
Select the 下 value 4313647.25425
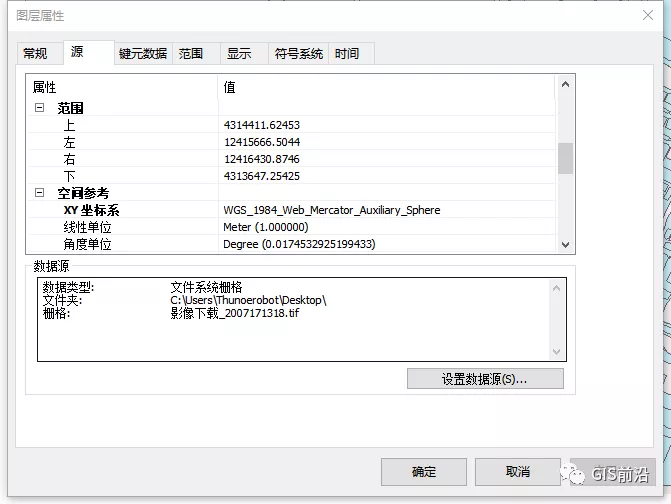pos(261,176)
